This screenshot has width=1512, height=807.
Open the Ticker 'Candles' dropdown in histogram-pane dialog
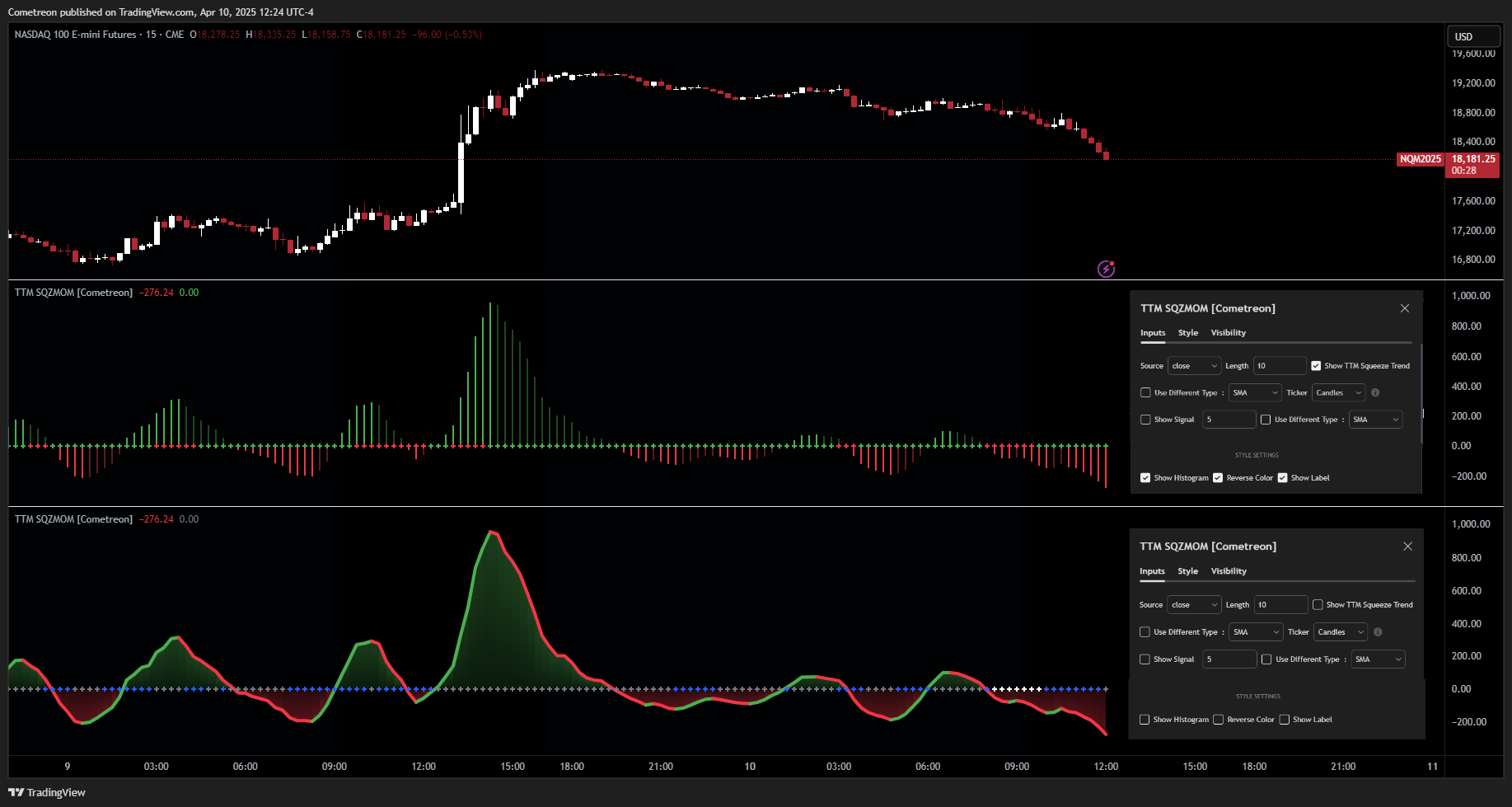(1338, 393)
